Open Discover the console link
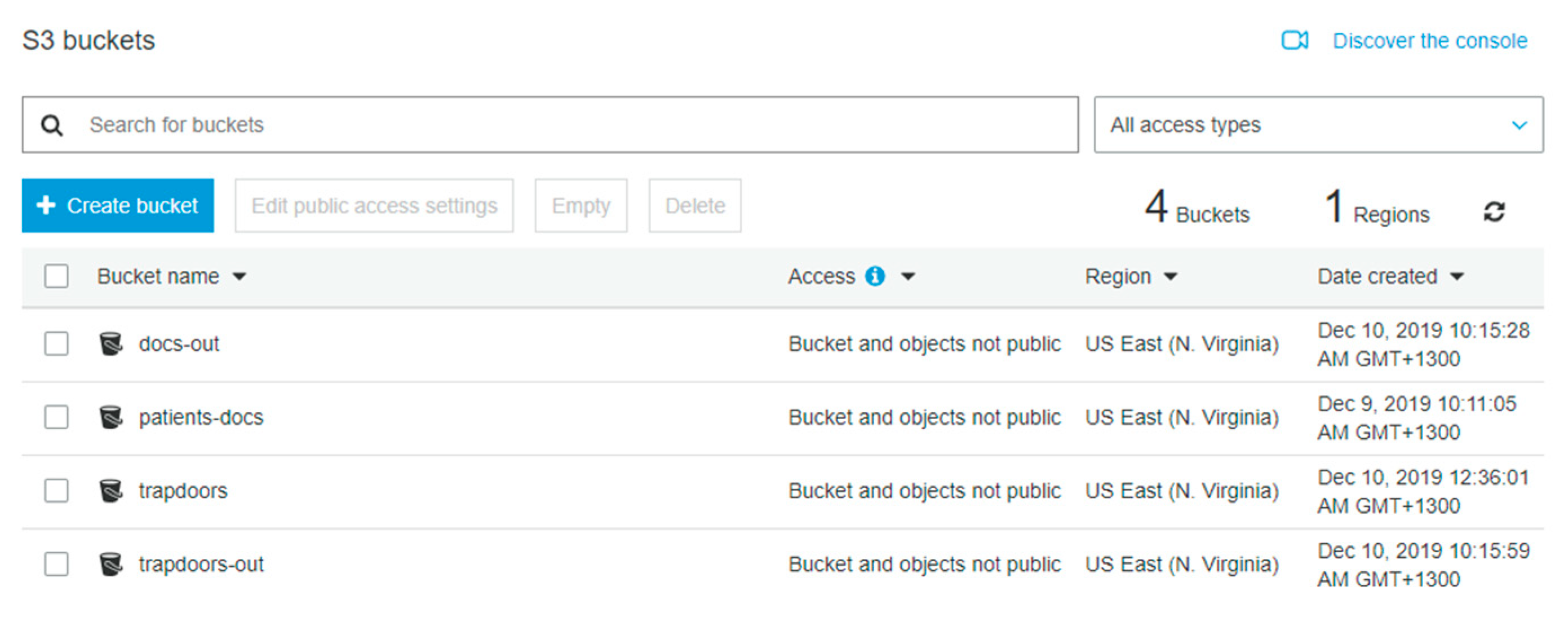The image size is (1568, 617). [x=1429, y=41]
